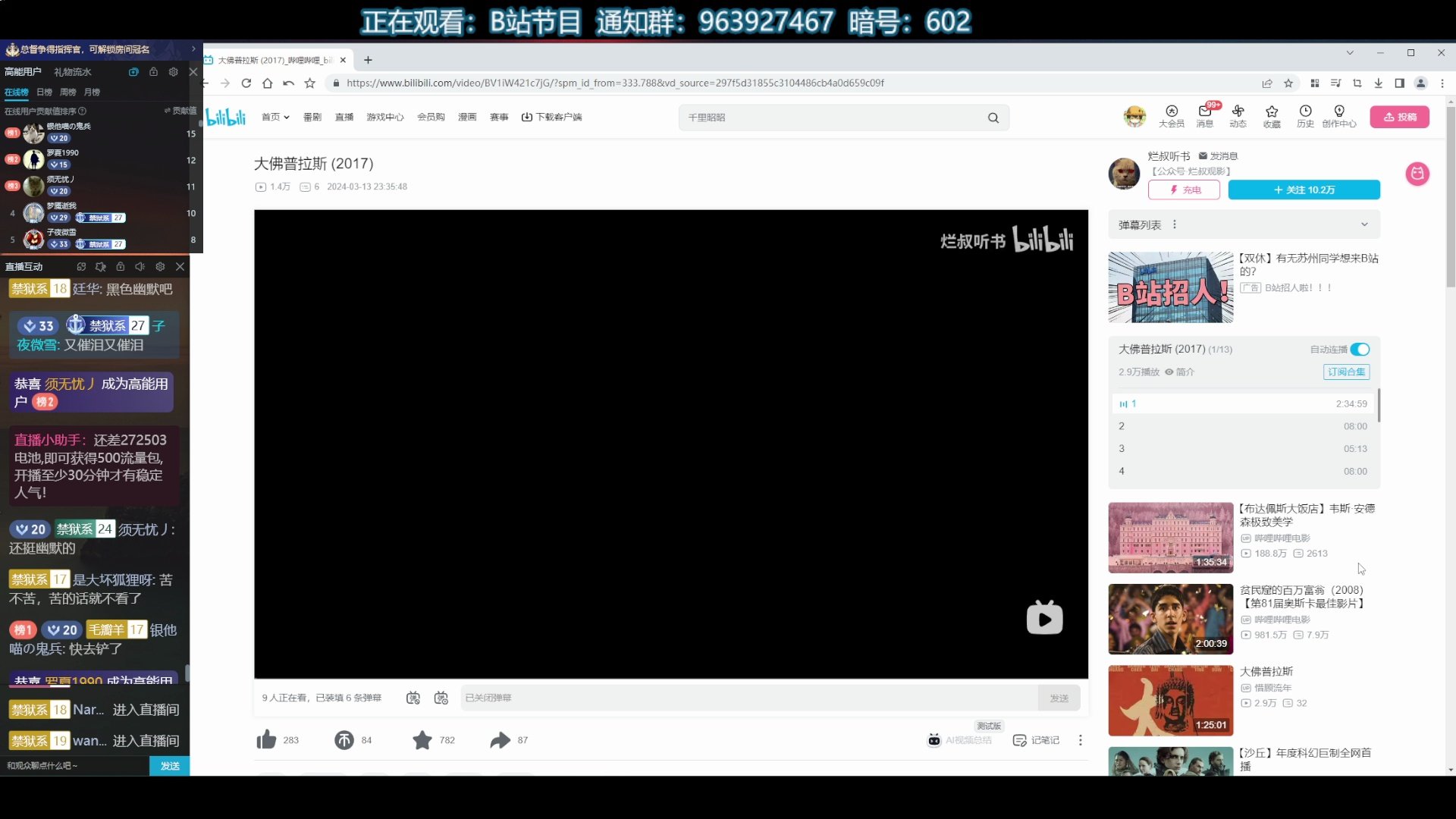This screenshot has width=1456, height=819.
Task: Open the browser profile avatar
Action: tap(1421, 83)
